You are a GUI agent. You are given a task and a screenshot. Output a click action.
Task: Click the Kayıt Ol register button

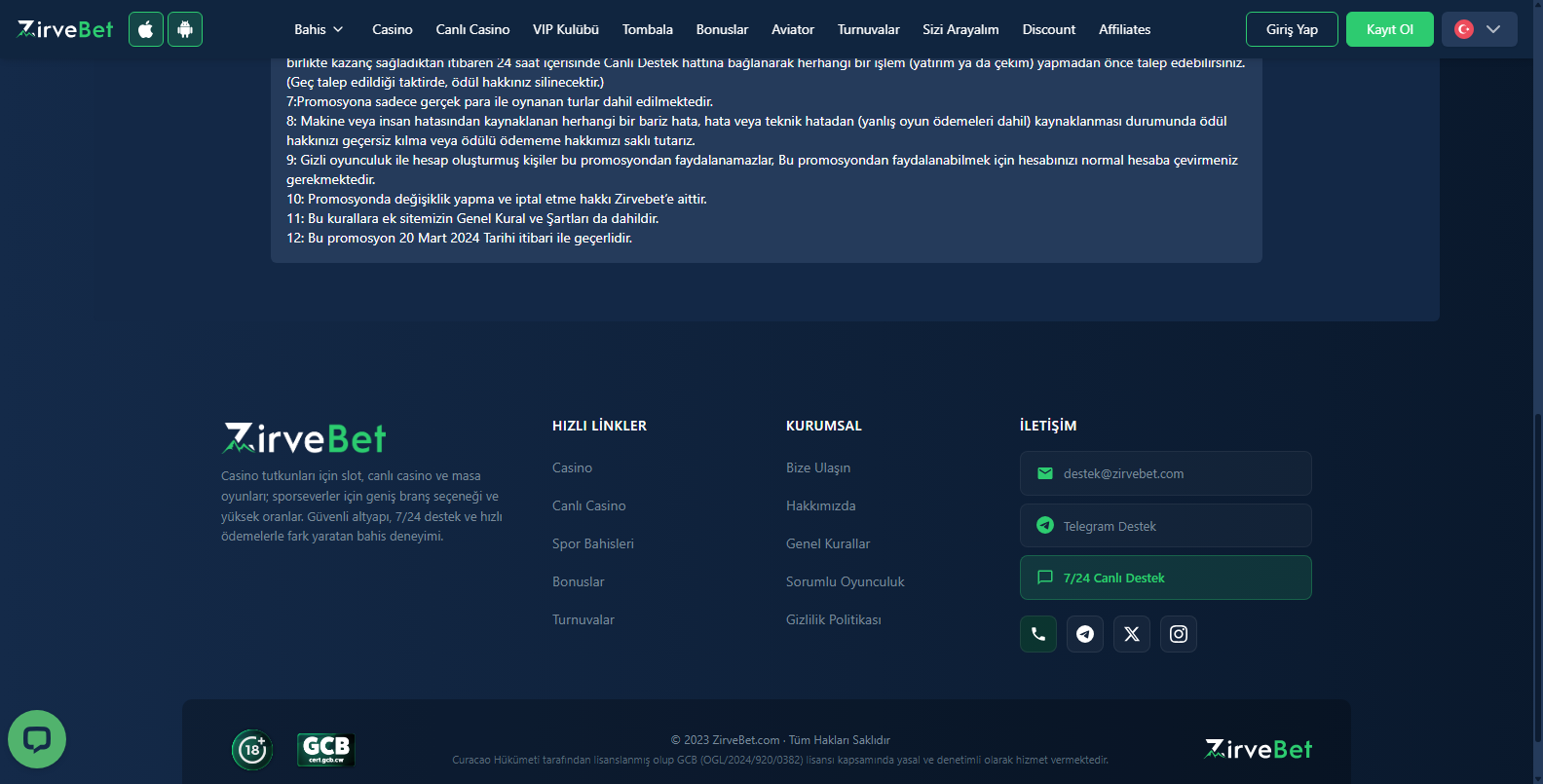1390,29
